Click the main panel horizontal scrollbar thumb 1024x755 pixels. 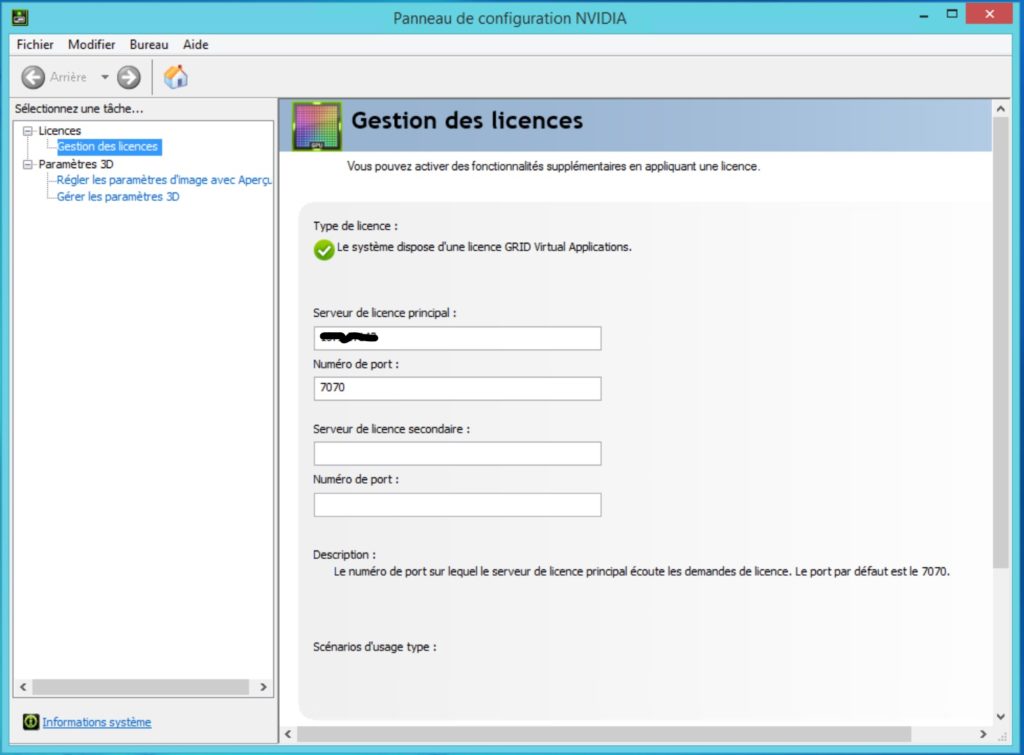[604, 734]
